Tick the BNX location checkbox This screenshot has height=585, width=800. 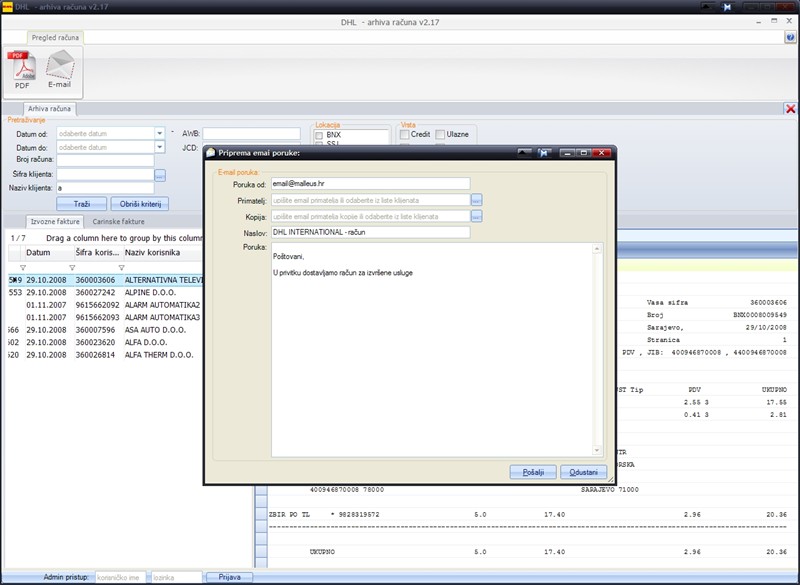319,135
